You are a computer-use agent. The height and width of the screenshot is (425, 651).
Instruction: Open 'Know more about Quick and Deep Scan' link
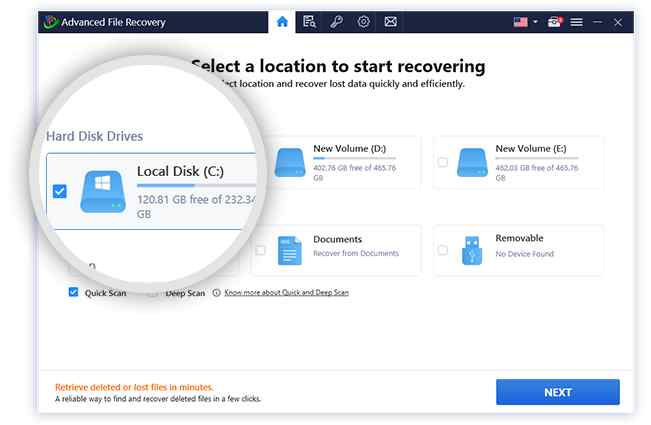pos(286,293)
